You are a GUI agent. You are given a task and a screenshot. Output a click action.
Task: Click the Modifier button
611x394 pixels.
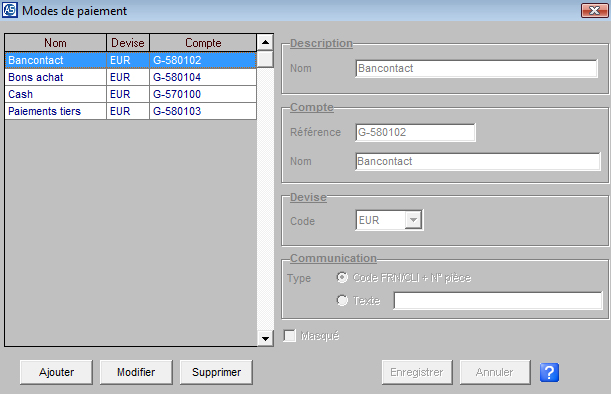coord(136,372)
